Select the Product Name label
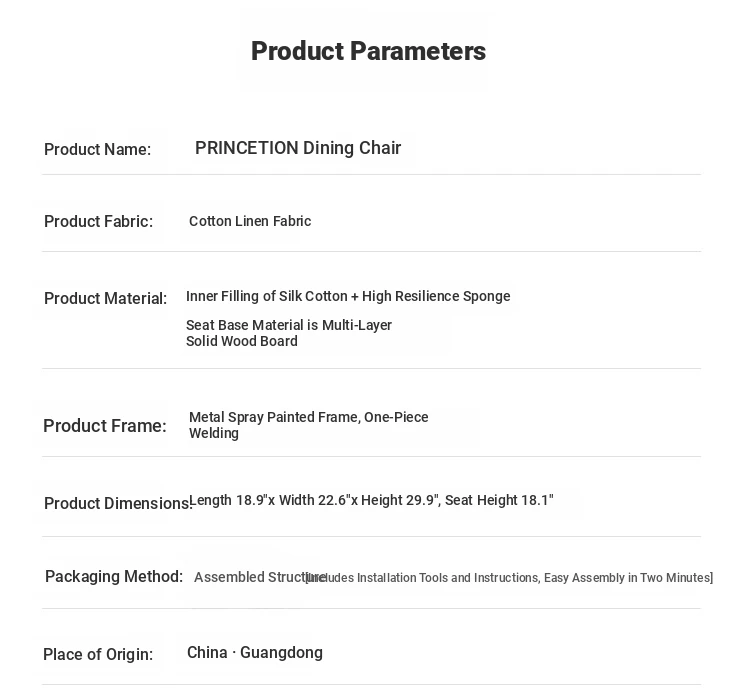The image size is (750, 698). pos(97,150)
